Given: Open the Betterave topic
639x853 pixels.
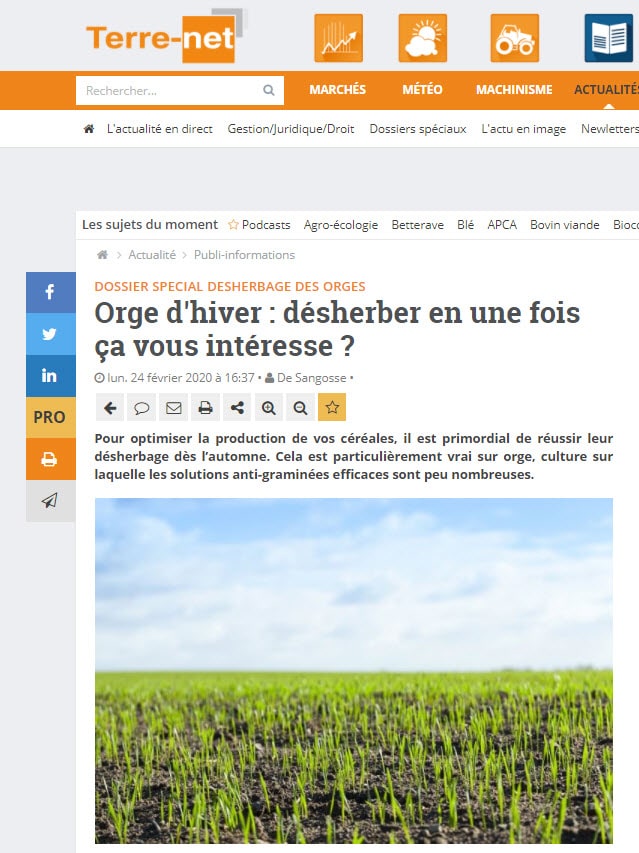Looking at the screenshot, I should click(417, 225).
